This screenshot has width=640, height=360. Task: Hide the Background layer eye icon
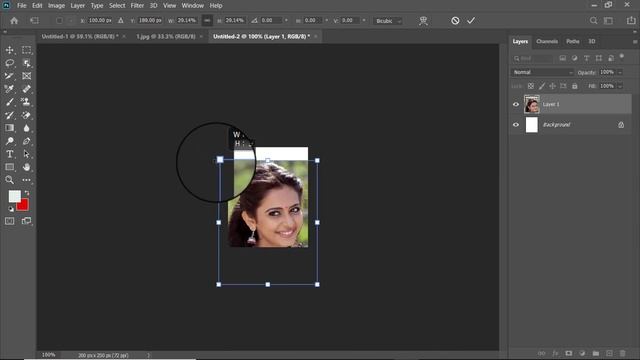[516, 125]
